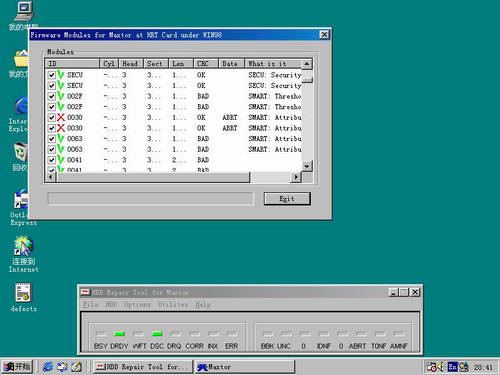Click the Len column header

pyautogui.click(x=181, y=64)
